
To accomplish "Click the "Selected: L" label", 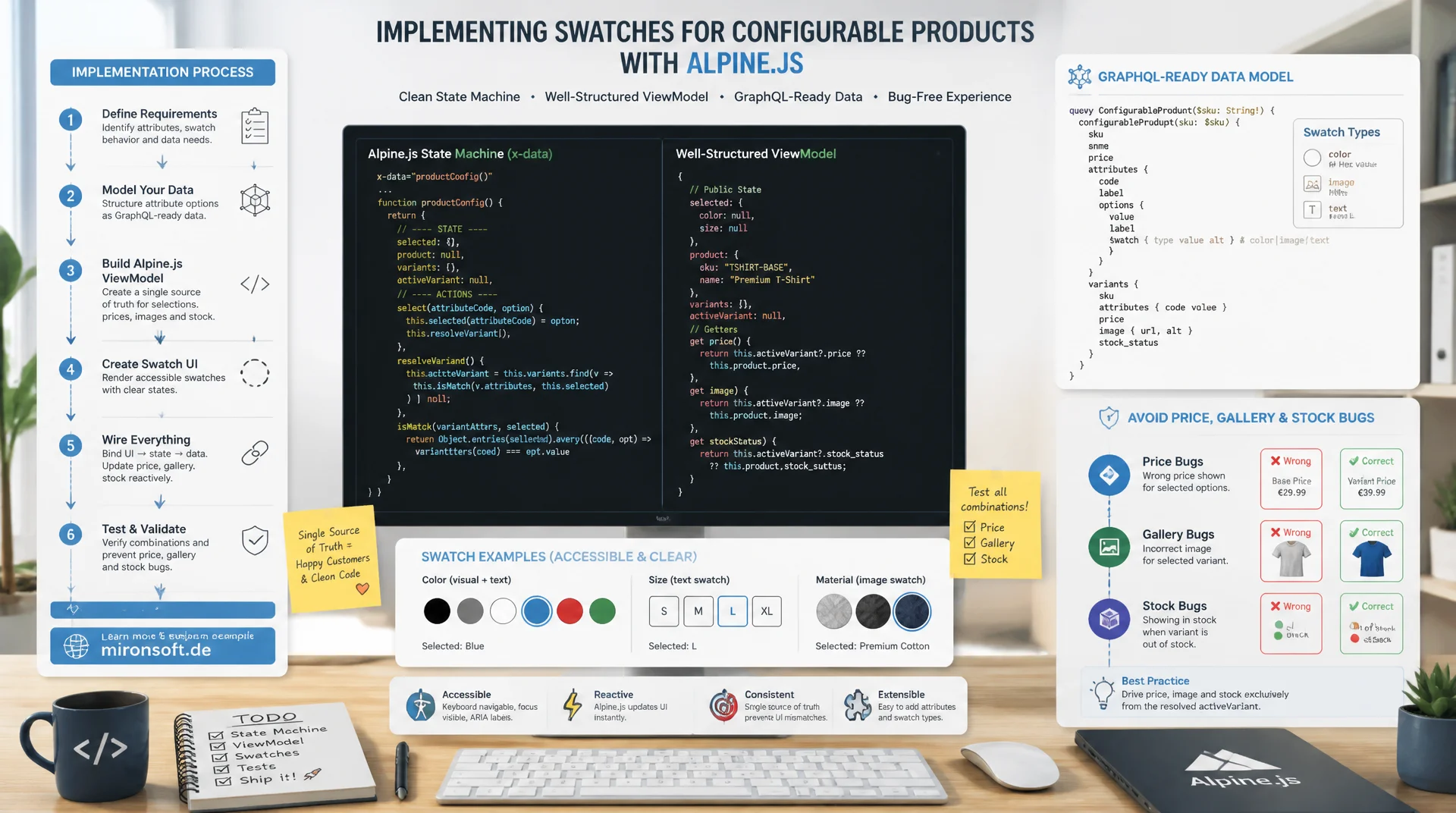I will (672, 646).
